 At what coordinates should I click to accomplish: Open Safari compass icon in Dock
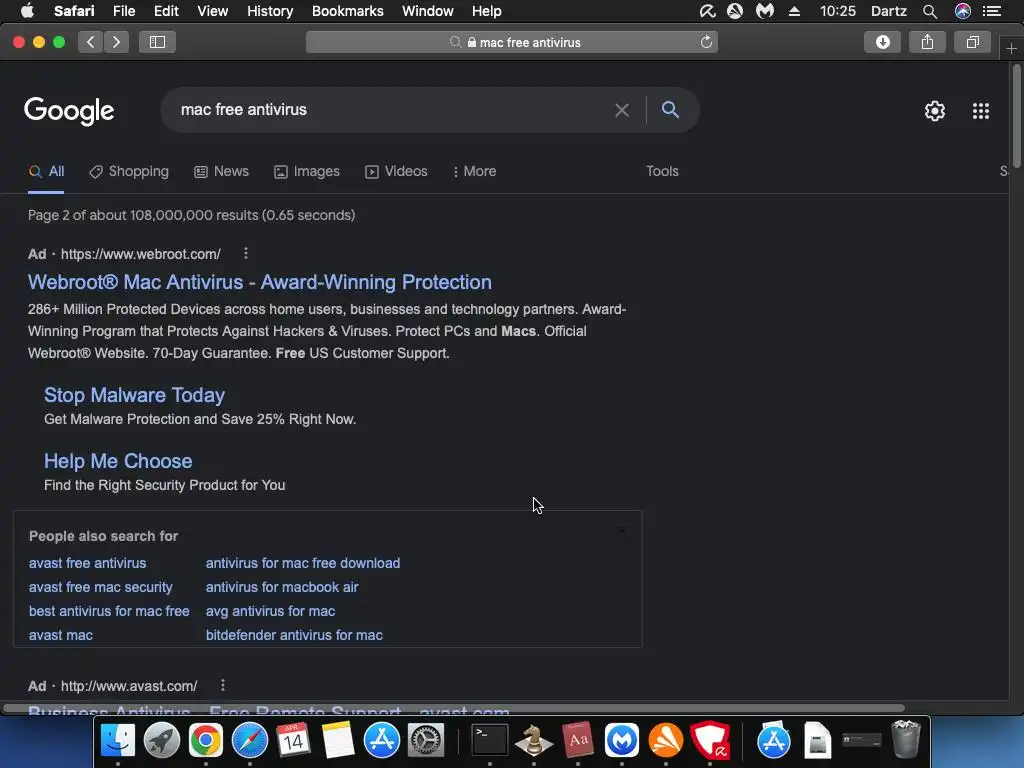[x=249, y=741]
